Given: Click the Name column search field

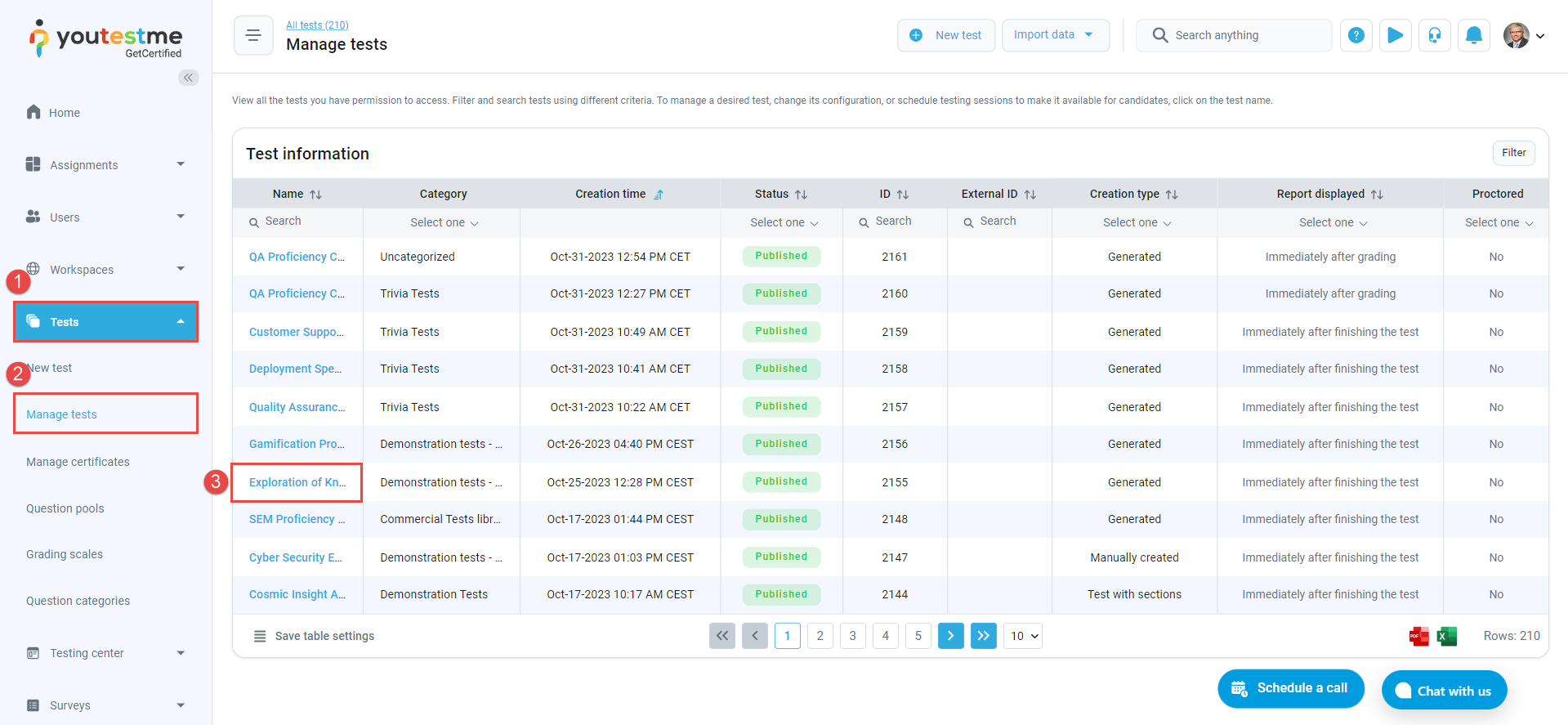Looking at the screenshot, I should tap(298, 222).
